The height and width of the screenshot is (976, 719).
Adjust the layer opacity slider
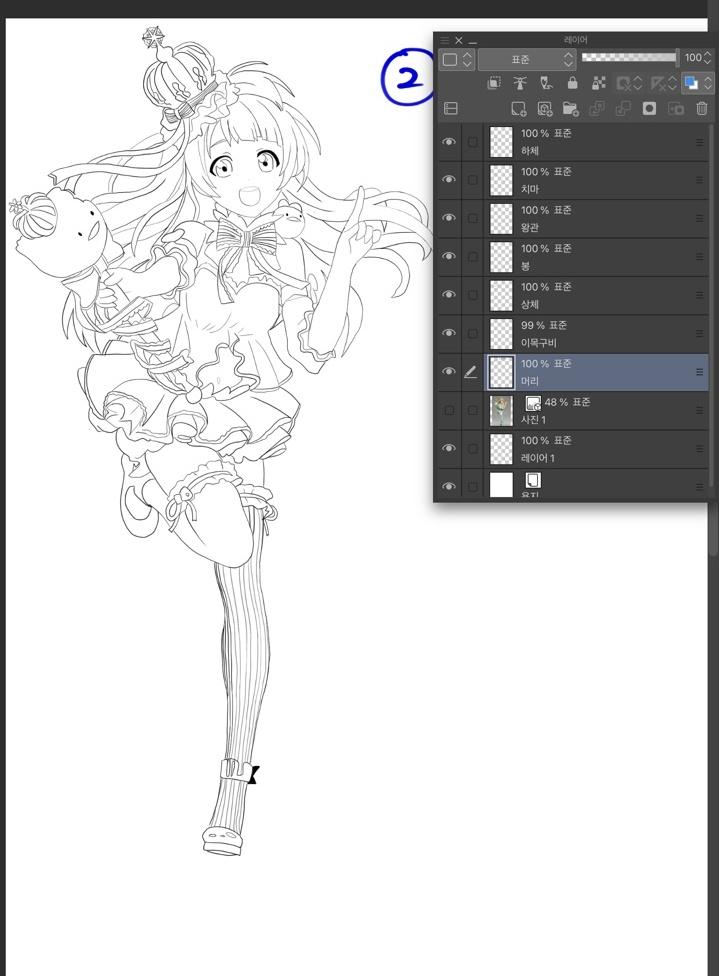pos(629,58)
